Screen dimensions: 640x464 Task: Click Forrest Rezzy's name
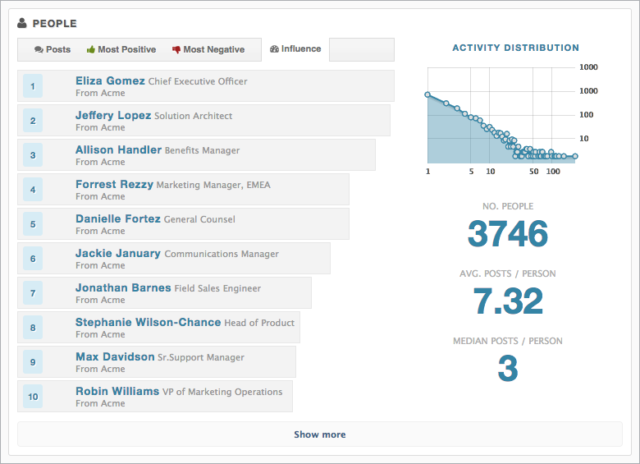[113, 184]
